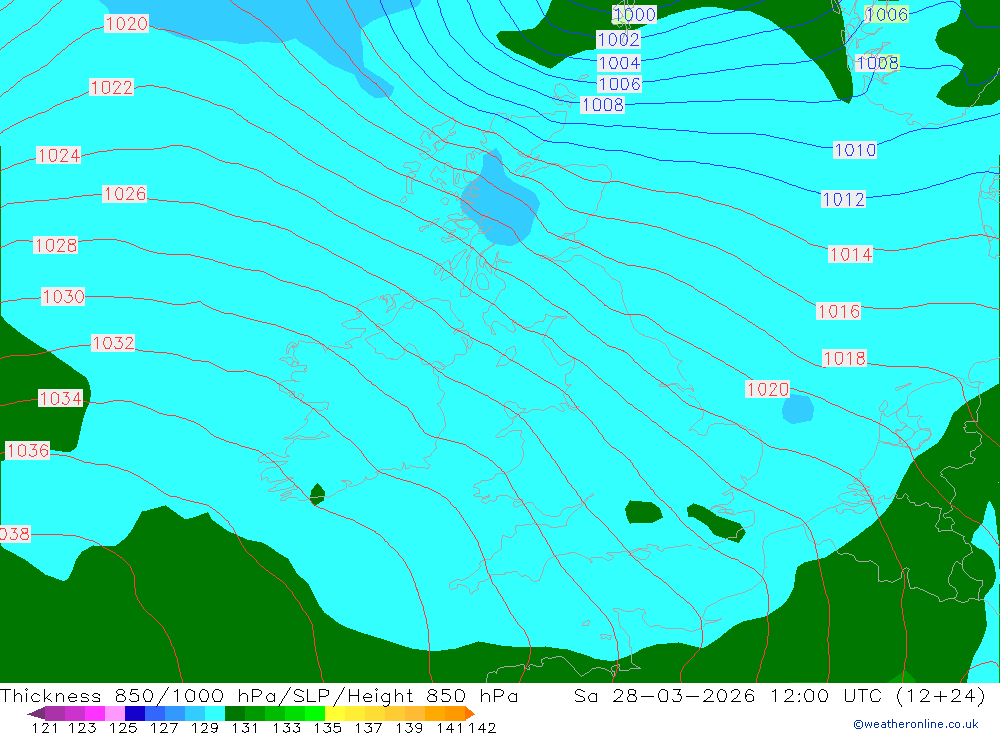Click the legend value 127
Viewport: 1000px width, 733px height.
coord(164,727)
